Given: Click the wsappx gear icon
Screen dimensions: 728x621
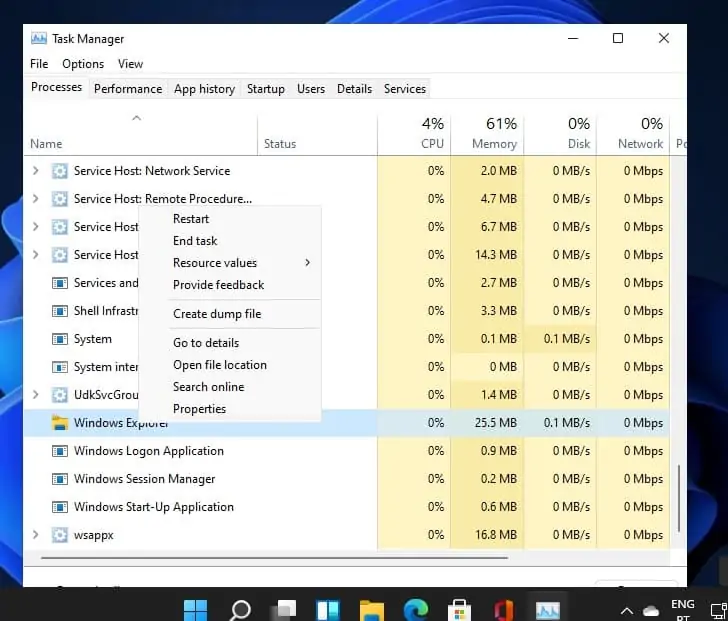Looking at the screenshot, I should [x=60, y=535].
